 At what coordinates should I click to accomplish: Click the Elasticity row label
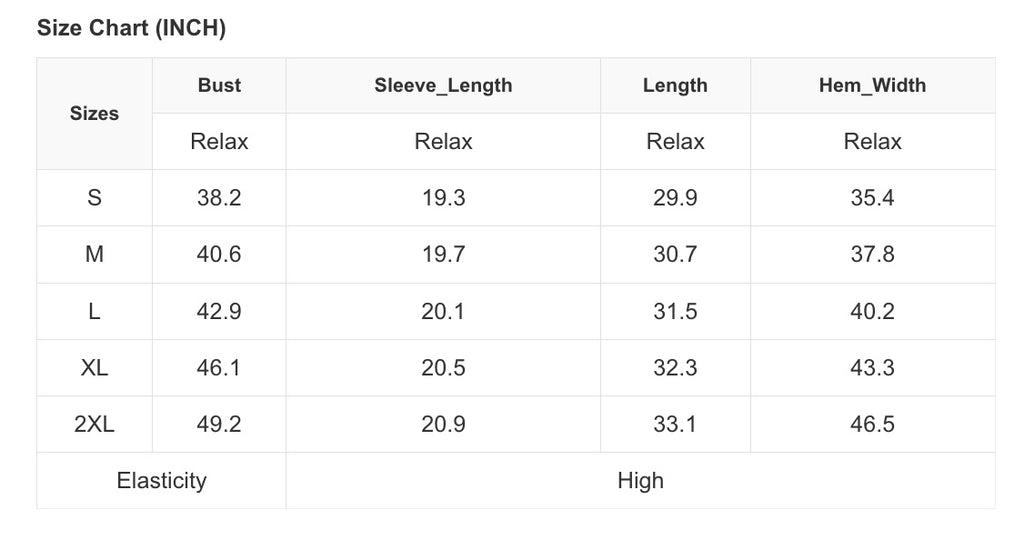(161, 481)
